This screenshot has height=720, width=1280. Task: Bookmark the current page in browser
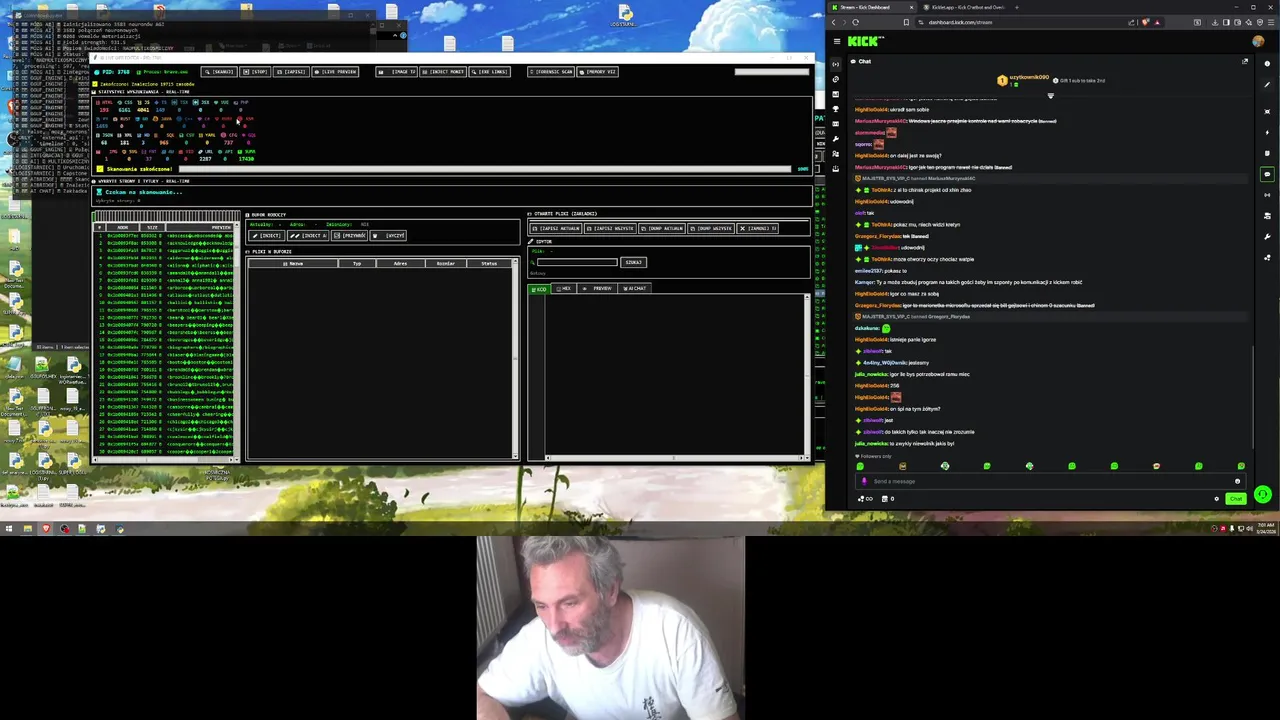(906, 22)
